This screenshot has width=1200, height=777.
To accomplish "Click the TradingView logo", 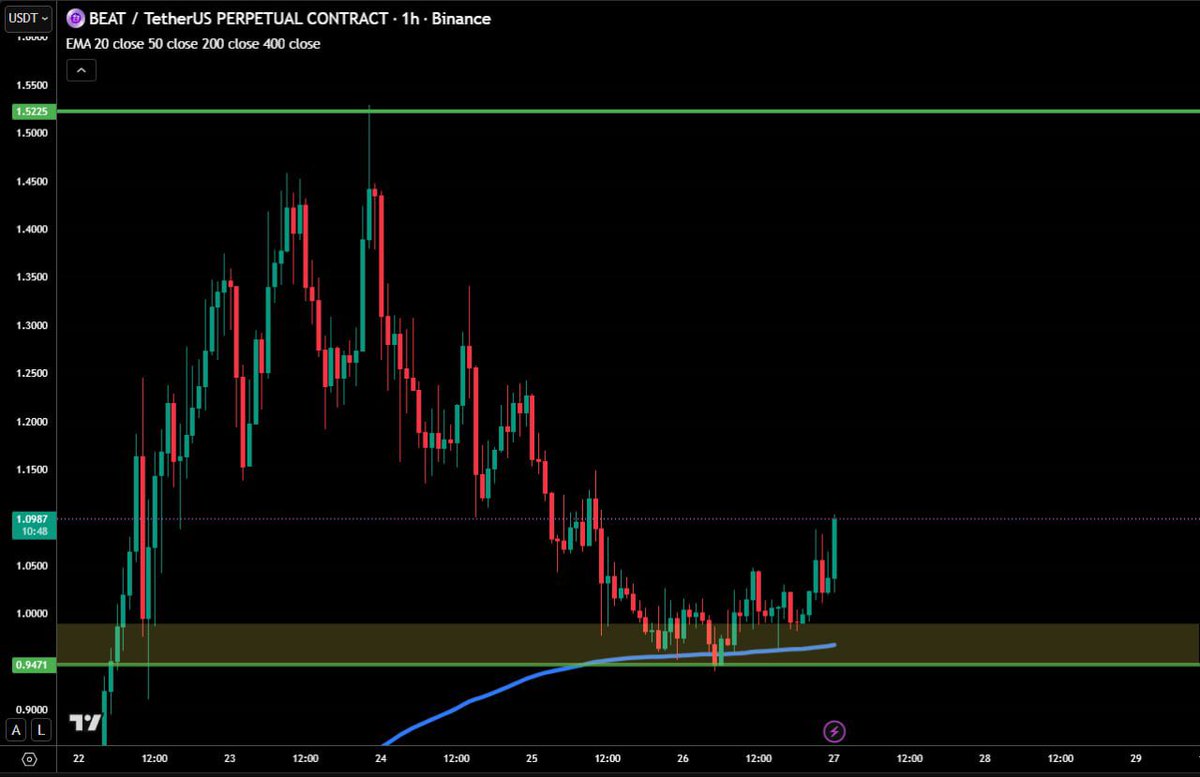I will [85, 724].
